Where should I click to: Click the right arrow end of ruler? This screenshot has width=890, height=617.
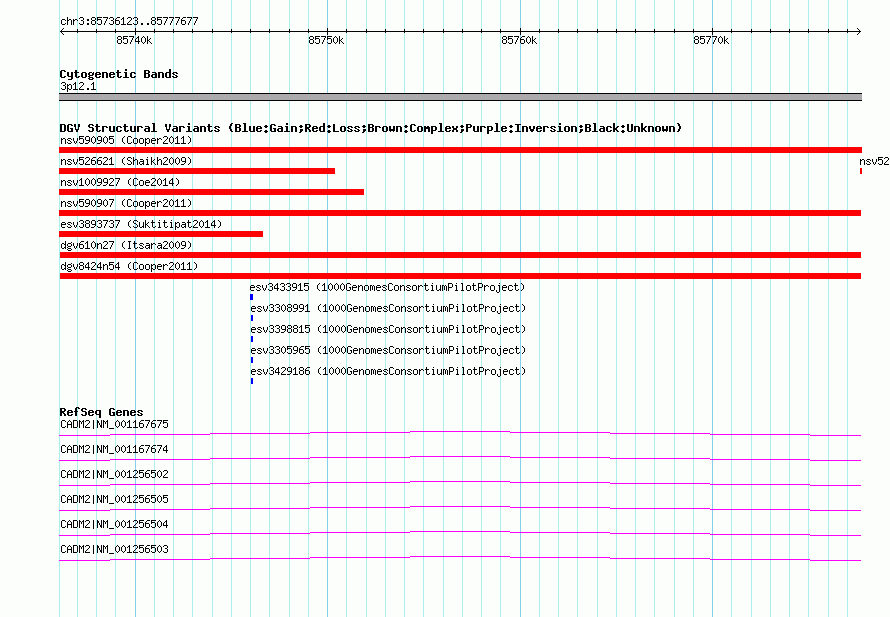click(x=859, y=32)
